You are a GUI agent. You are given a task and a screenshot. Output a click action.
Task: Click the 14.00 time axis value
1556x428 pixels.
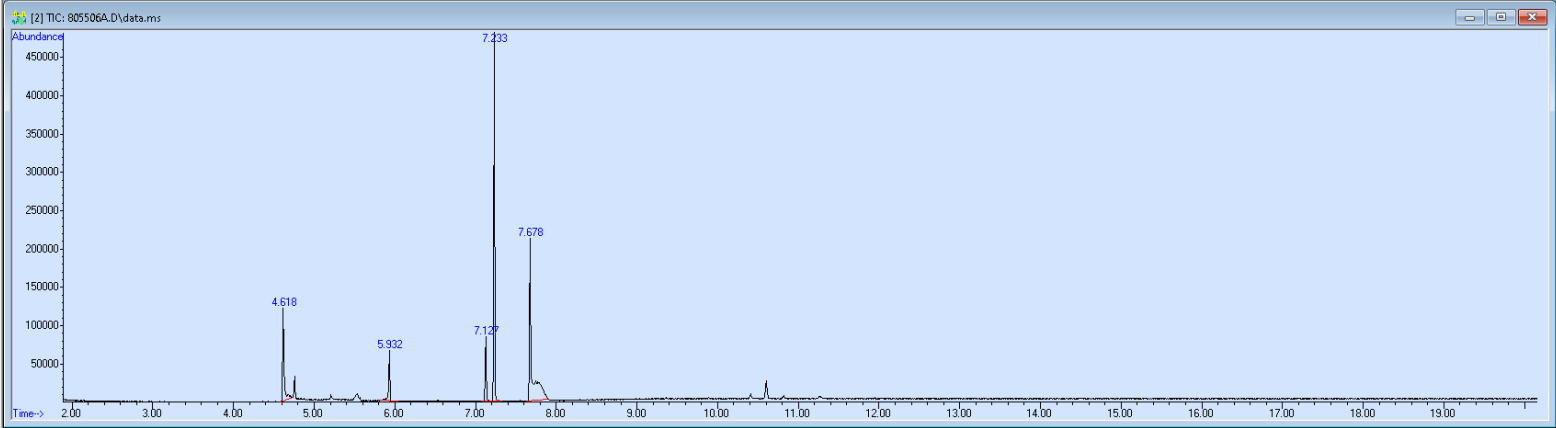click(1039, 412)
